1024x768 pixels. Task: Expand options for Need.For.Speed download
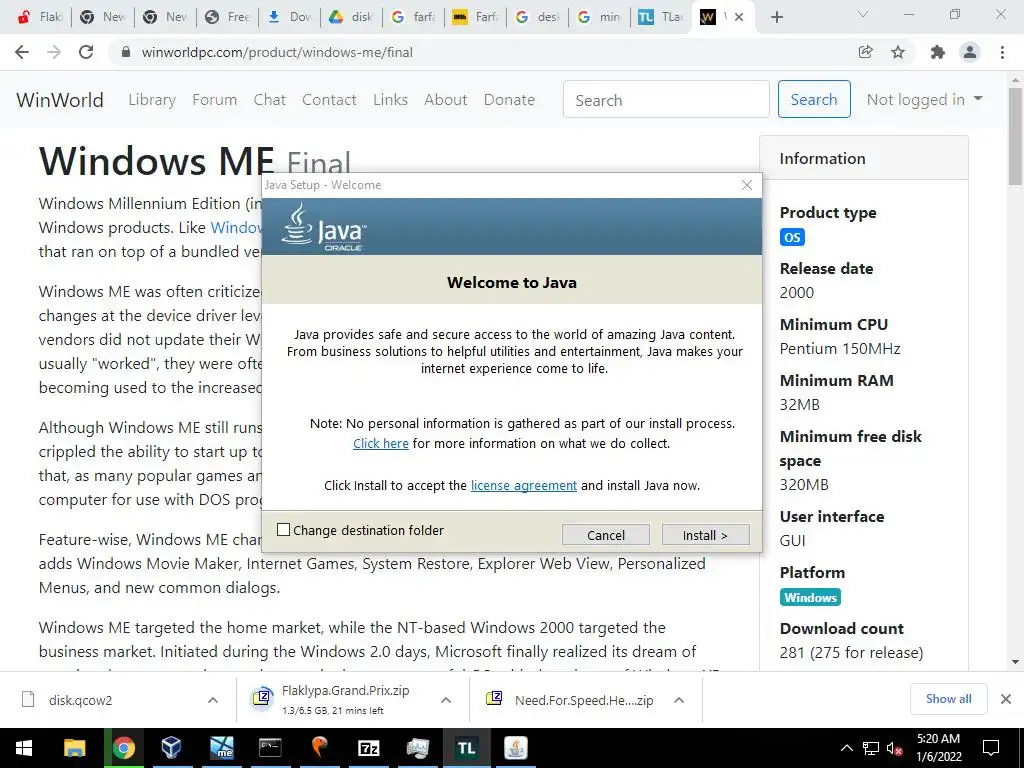pyautogui.click(x=679, y=700)
